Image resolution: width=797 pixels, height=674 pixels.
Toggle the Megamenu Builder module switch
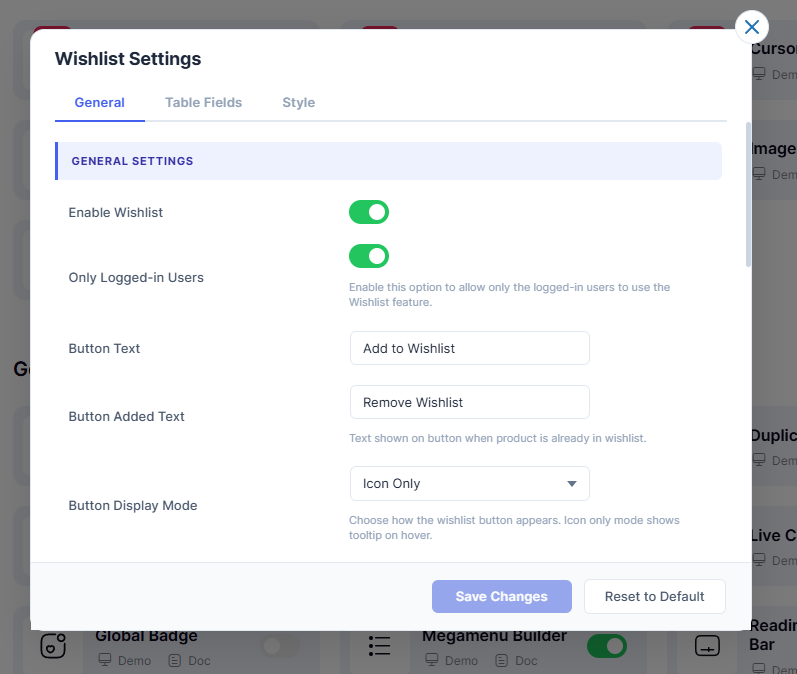[606, 646]
